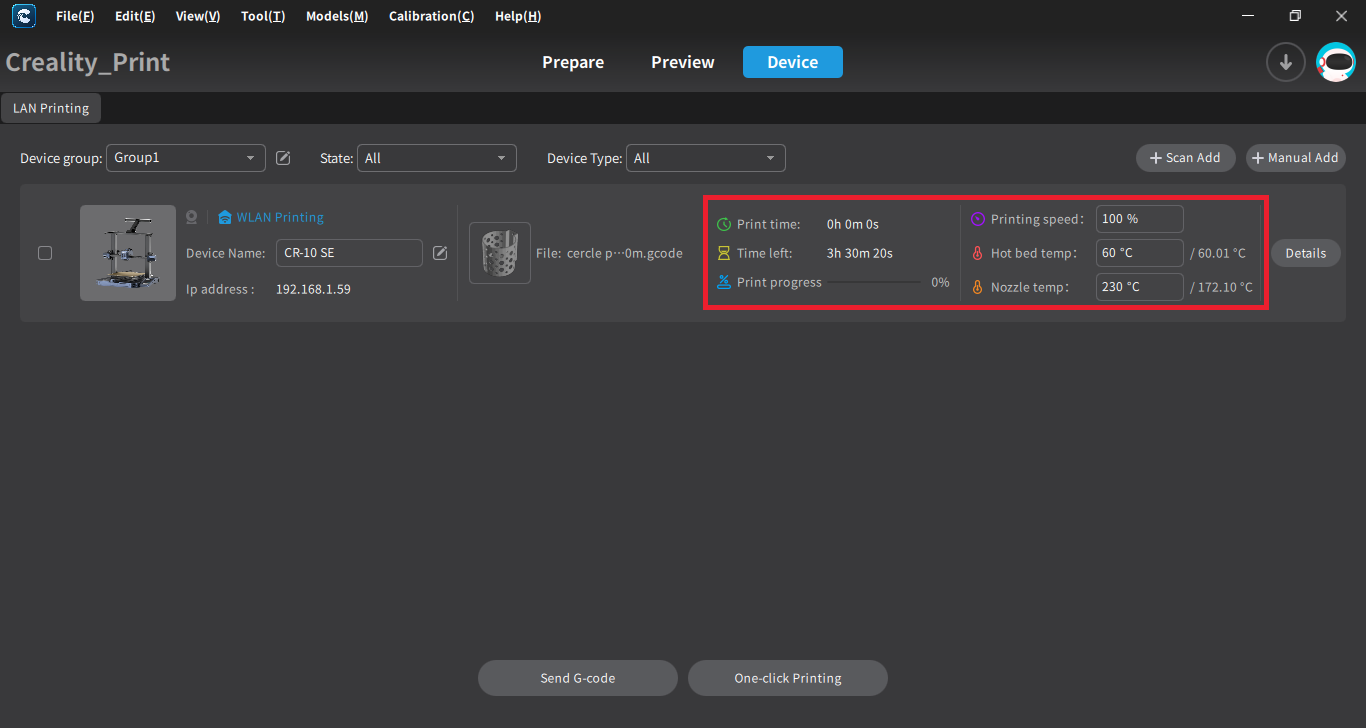Click the Creality Print logo icon
This screenshot has height=728, width=1366.
(x=24, y=16)
